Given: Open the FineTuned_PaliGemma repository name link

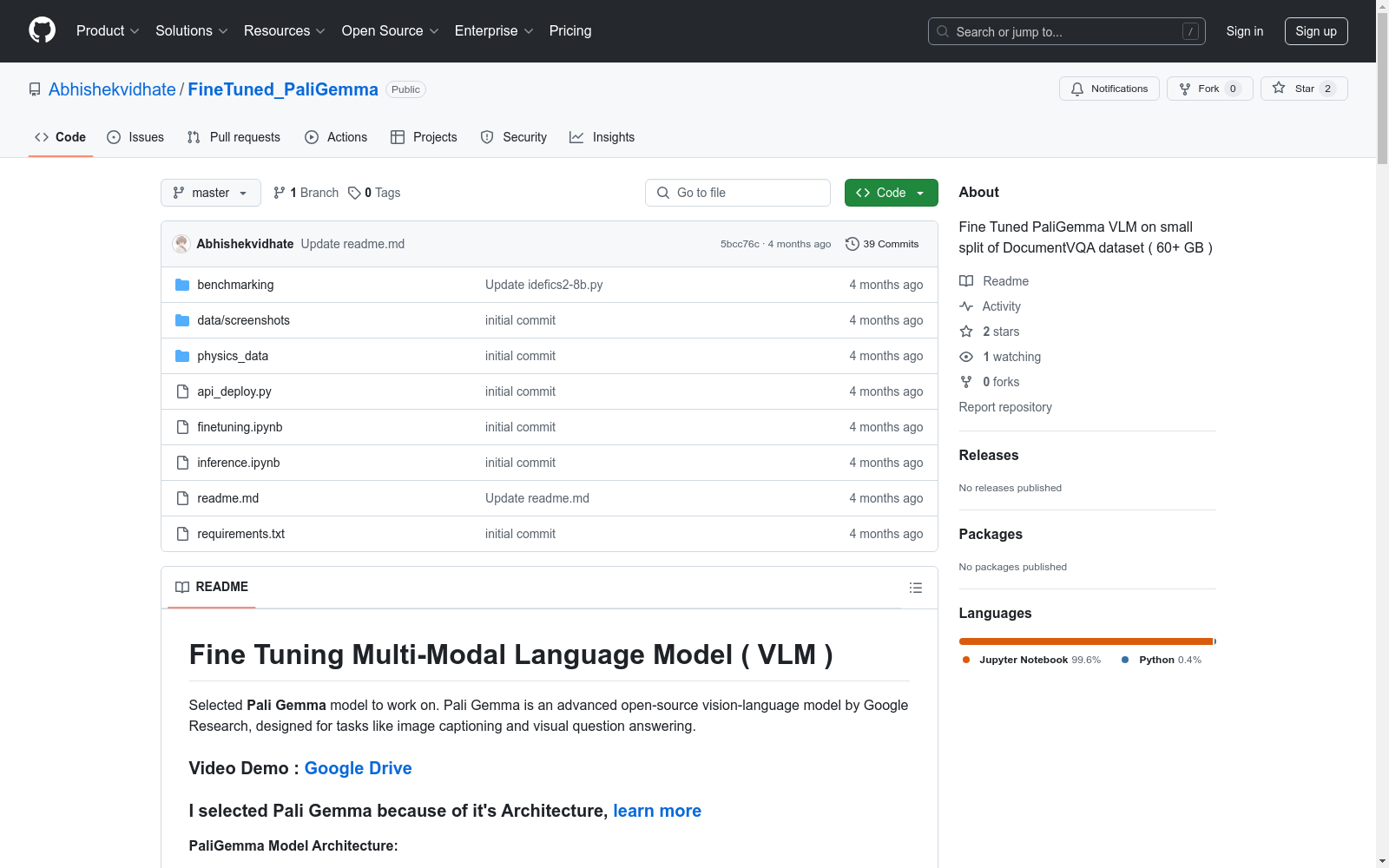Looking at the screenshot, I should (283, 89).
